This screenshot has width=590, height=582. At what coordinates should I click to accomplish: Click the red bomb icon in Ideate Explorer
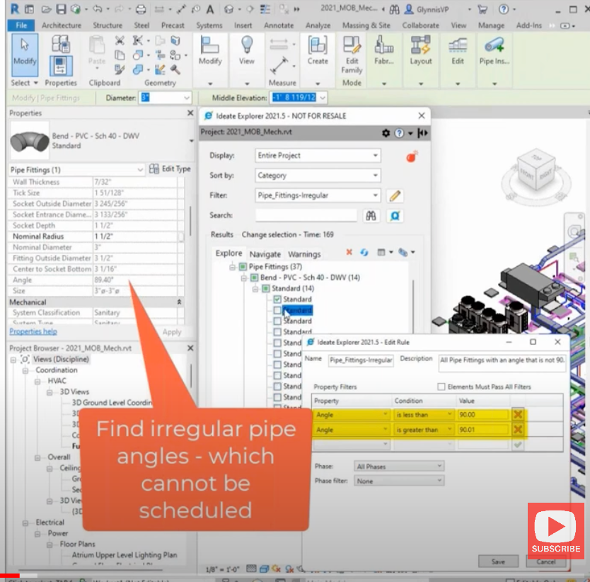(x=412, y=157)
